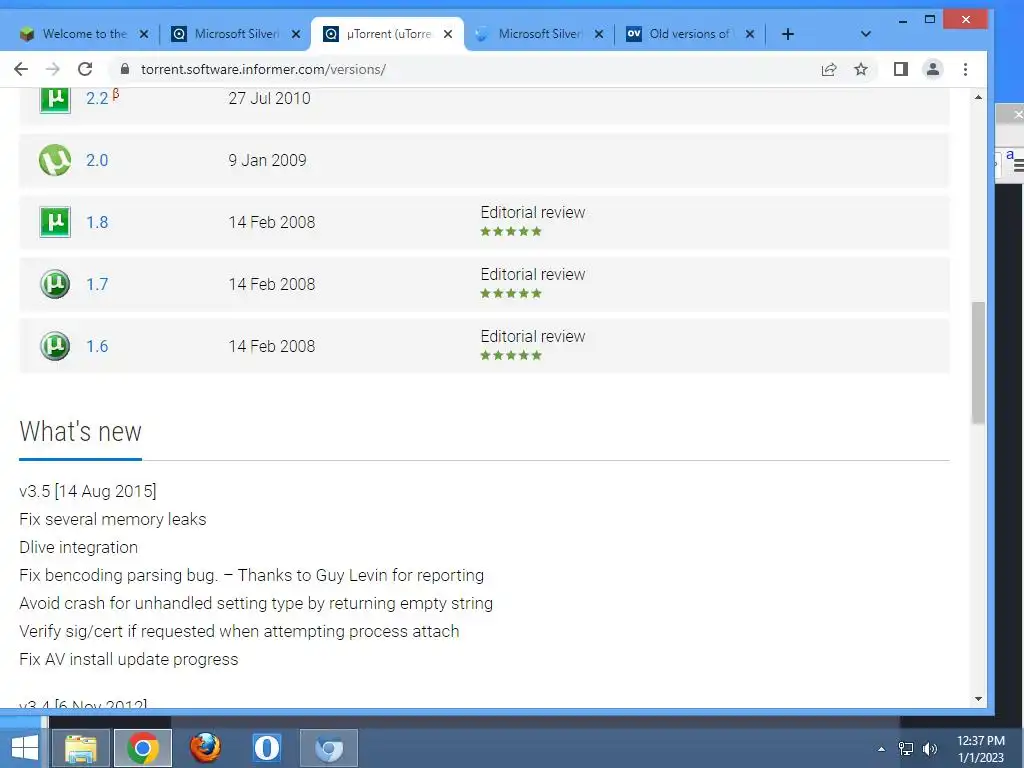Click the Chromium taskbar icon
This screenshot has height=768, width=1024.
(328, 748)
